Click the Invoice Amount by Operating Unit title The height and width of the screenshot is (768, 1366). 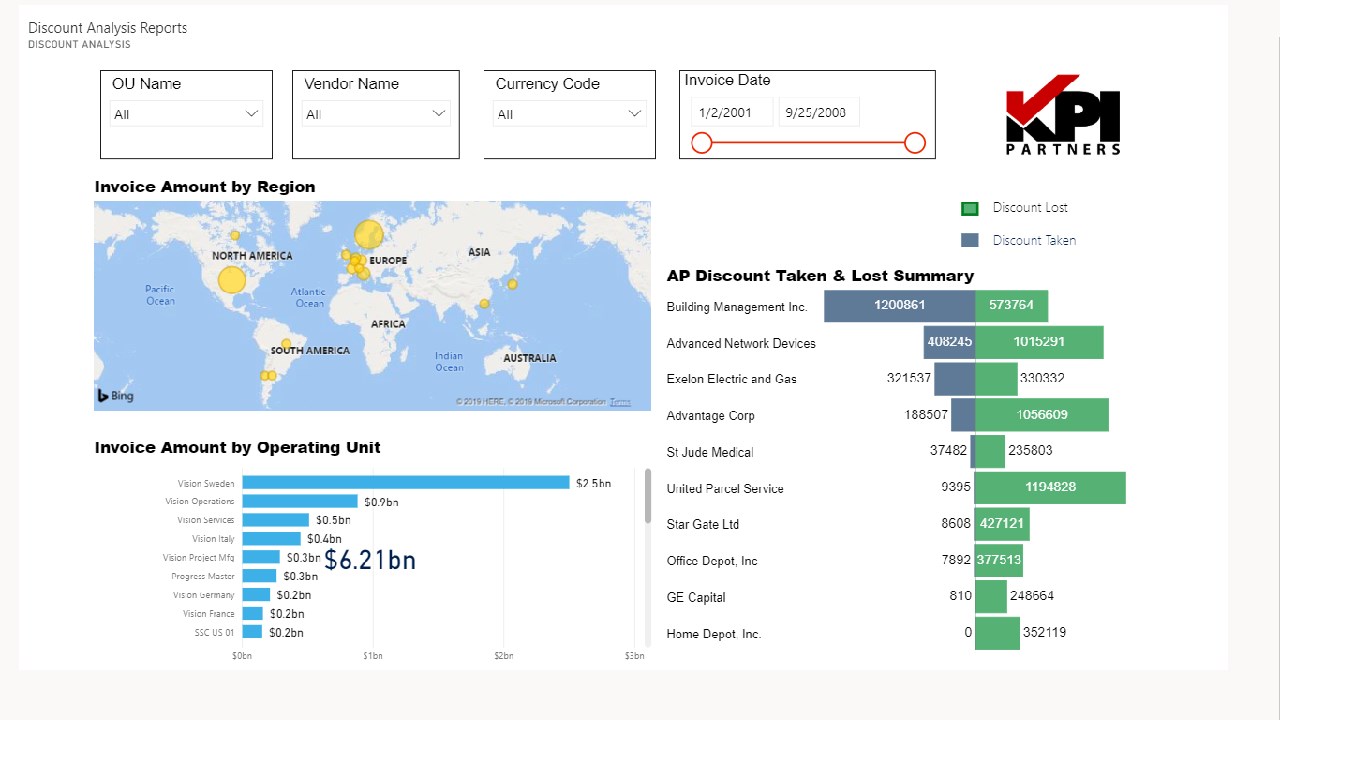click(238, 447)
